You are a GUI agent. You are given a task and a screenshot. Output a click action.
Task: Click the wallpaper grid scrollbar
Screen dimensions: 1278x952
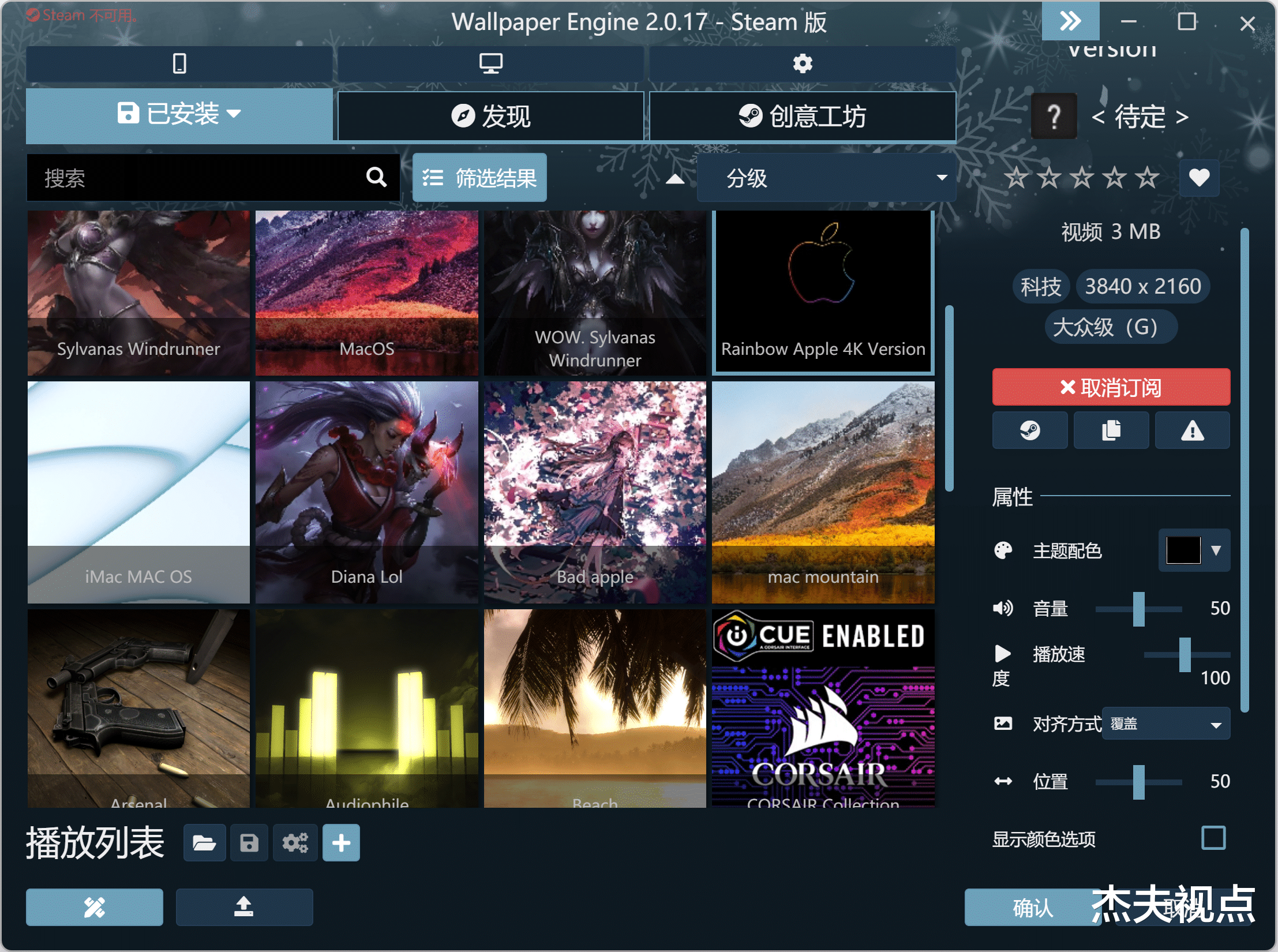pyautogui.click(x=949, y=399)
